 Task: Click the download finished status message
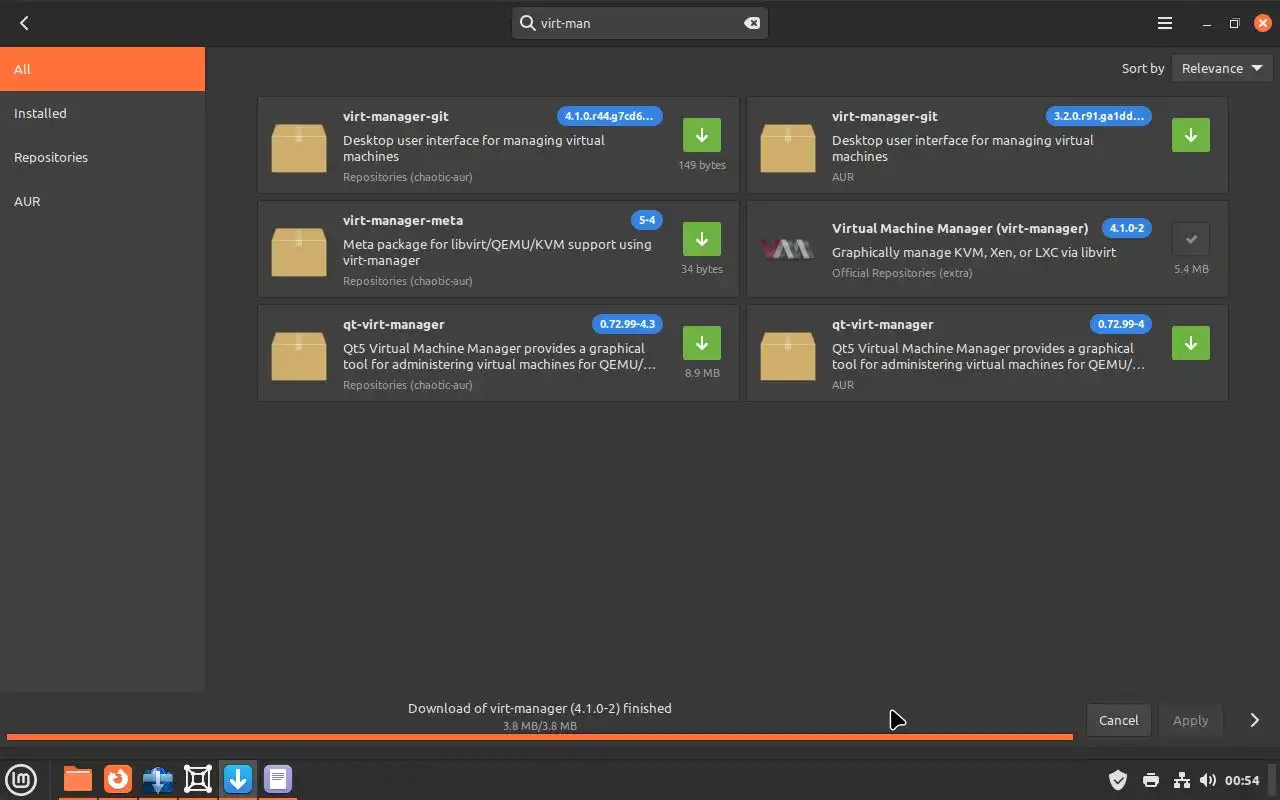tap(540, 708)
